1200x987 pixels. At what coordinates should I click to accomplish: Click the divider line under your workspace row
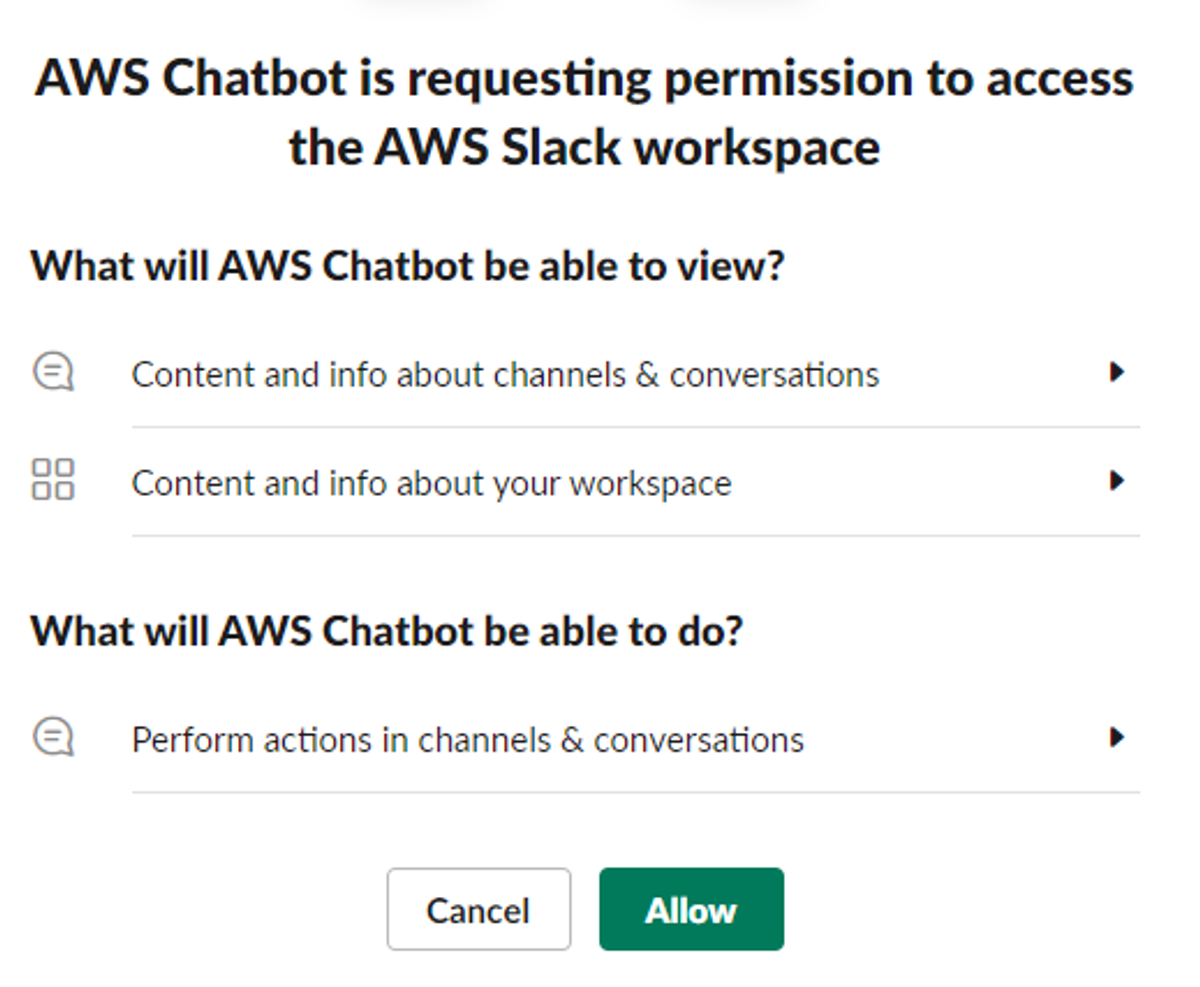point(636,535)
